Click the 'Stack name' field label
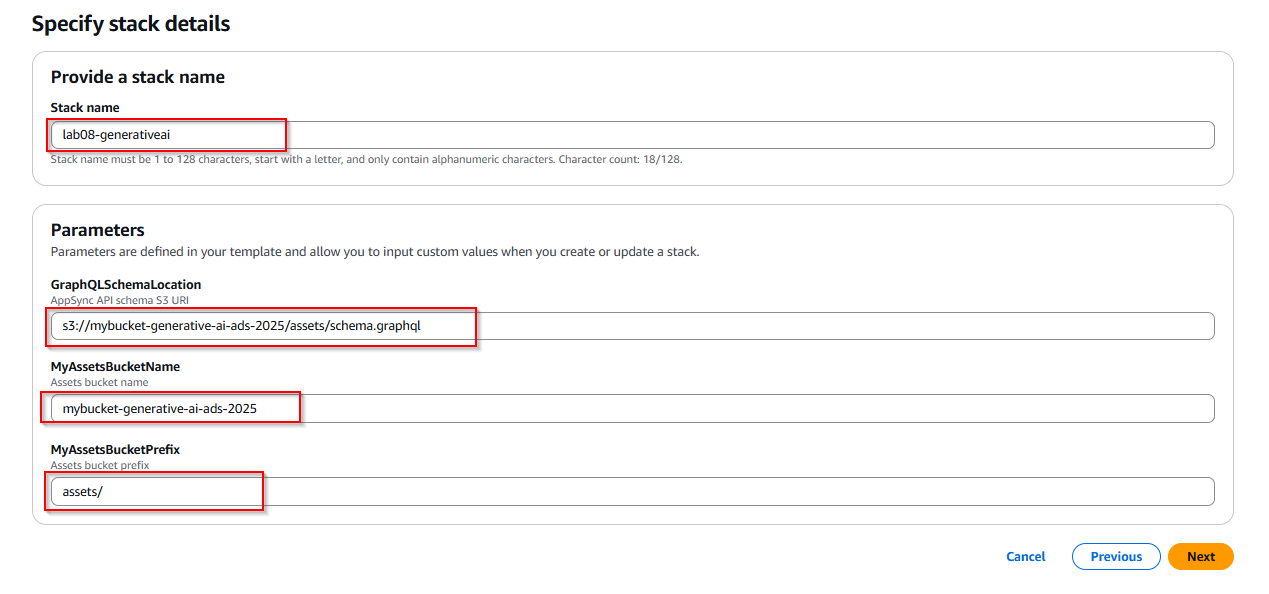This screenshot has width=1269, height=594. pyautogui.click(x=85, y=107)
